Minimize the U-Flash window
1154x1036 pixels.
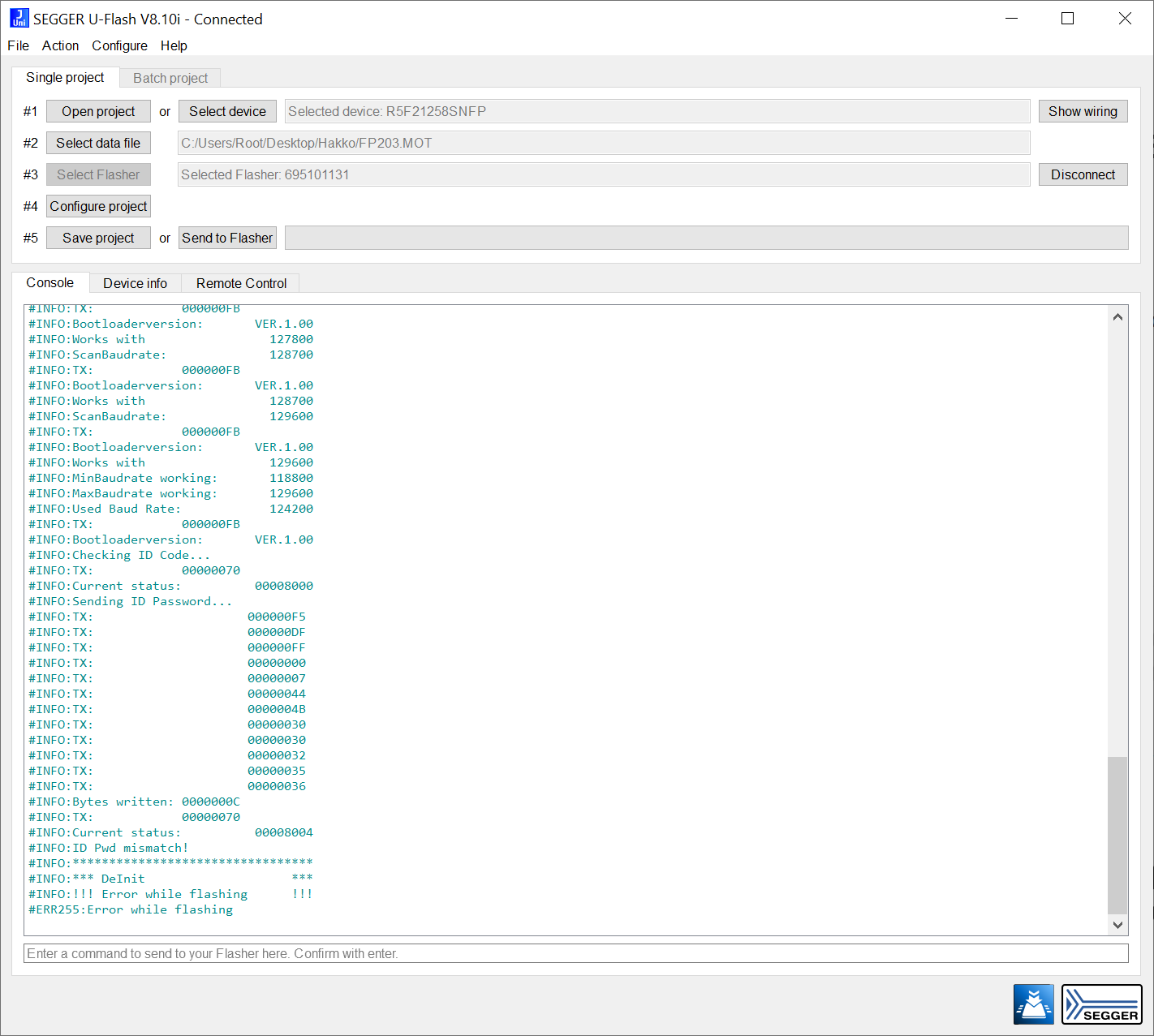pyautogui.click(x=1011, y=18)
